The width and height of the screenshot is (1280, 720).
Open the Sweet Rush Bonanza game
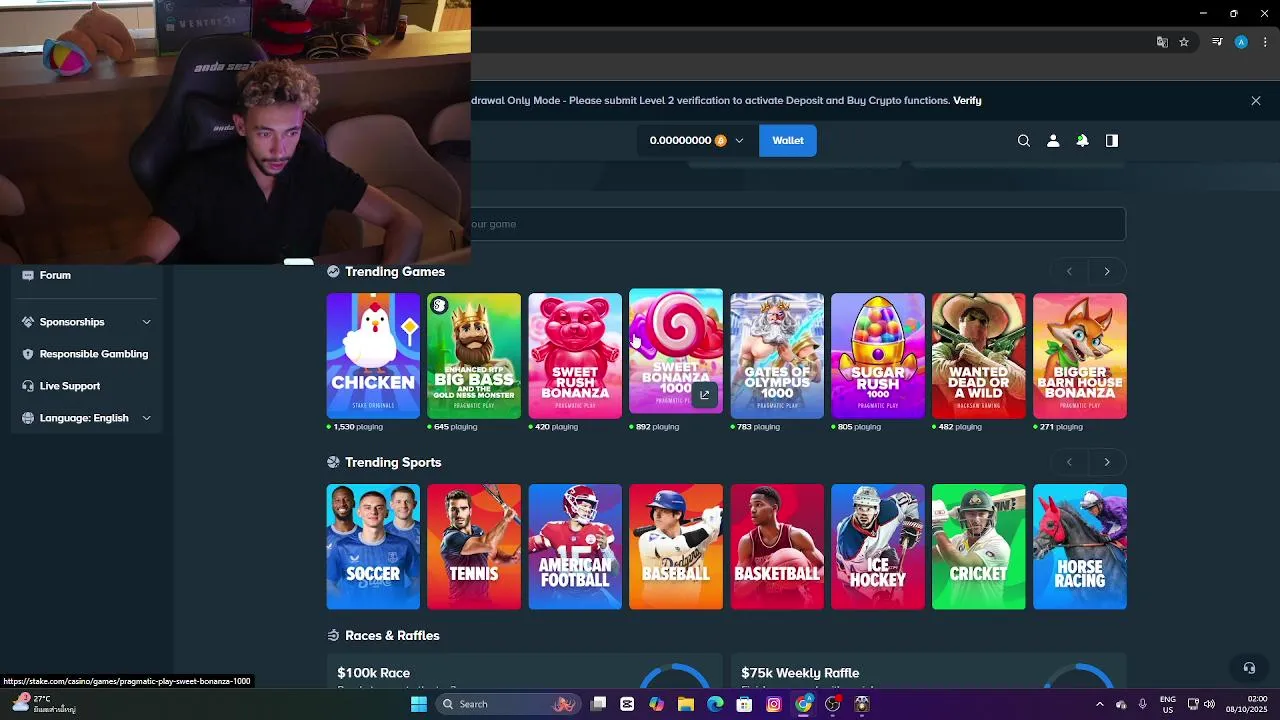click(575, 356)
